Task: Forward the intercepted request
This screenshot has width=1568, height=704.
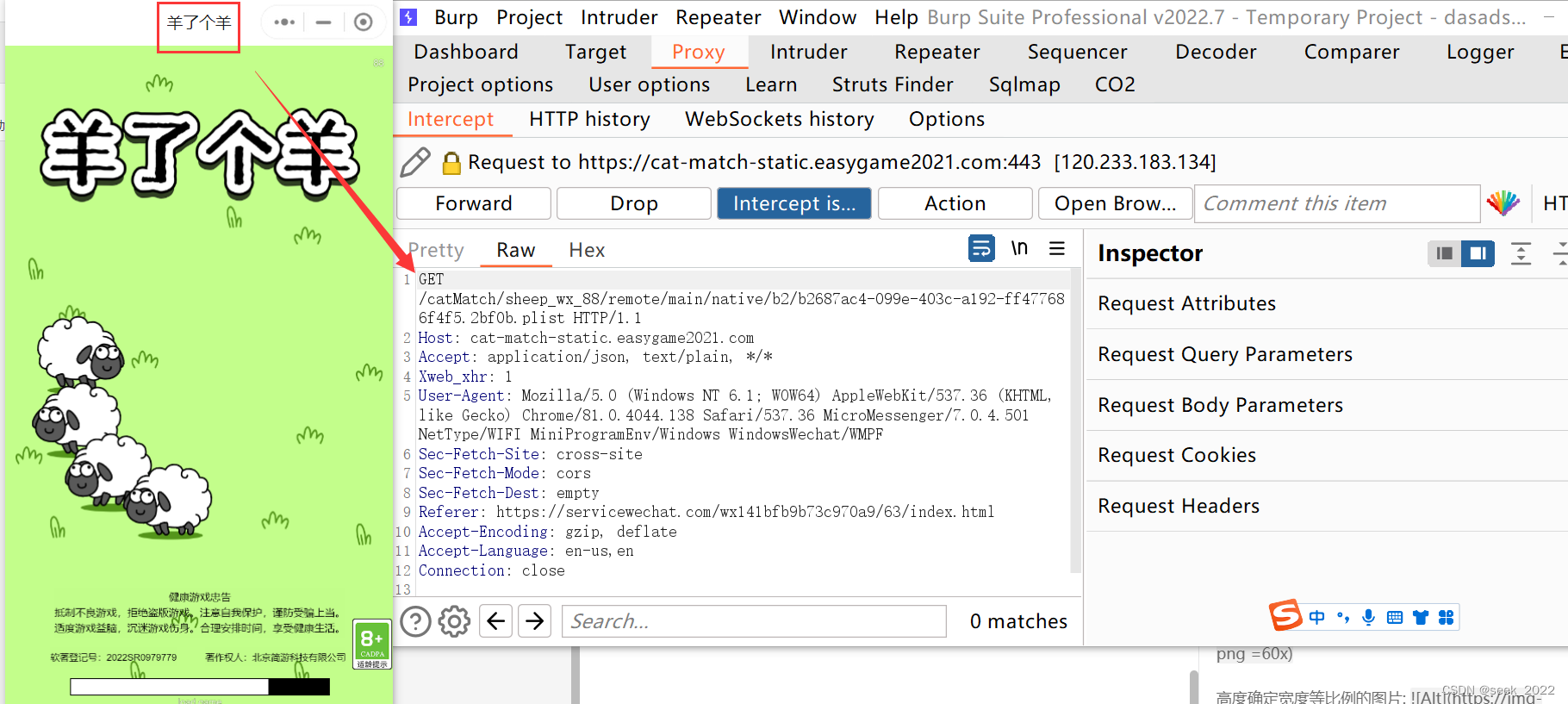Action: (474, 203)
